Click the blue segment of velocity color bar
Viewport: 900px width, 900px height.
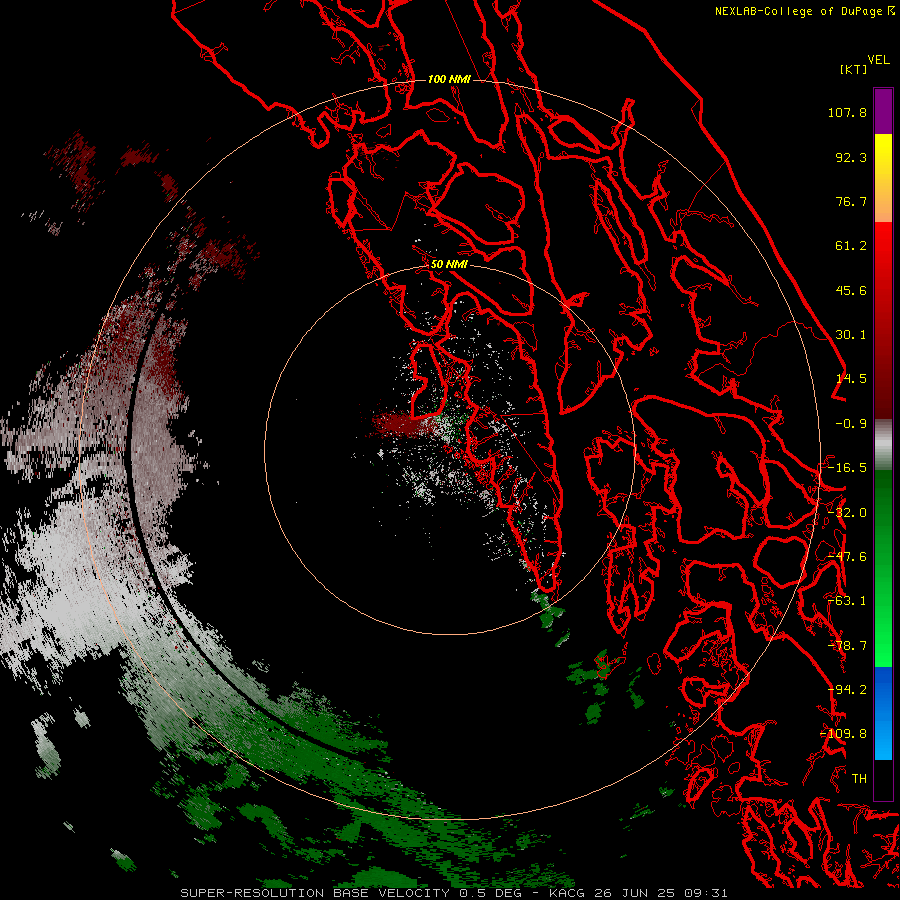pos(883,713)
